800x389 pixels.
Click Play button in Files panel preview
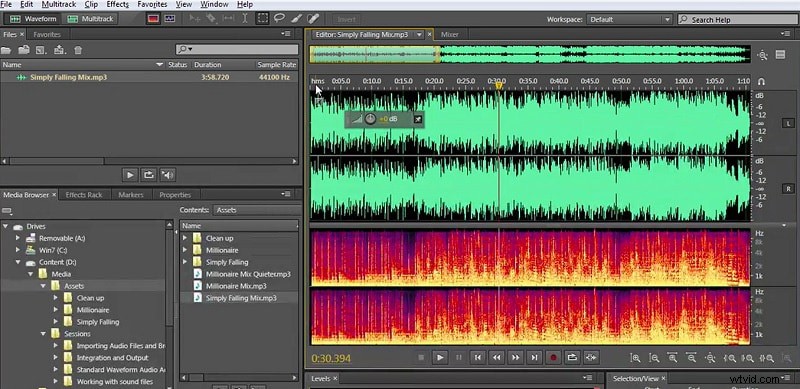click(130, 175)
